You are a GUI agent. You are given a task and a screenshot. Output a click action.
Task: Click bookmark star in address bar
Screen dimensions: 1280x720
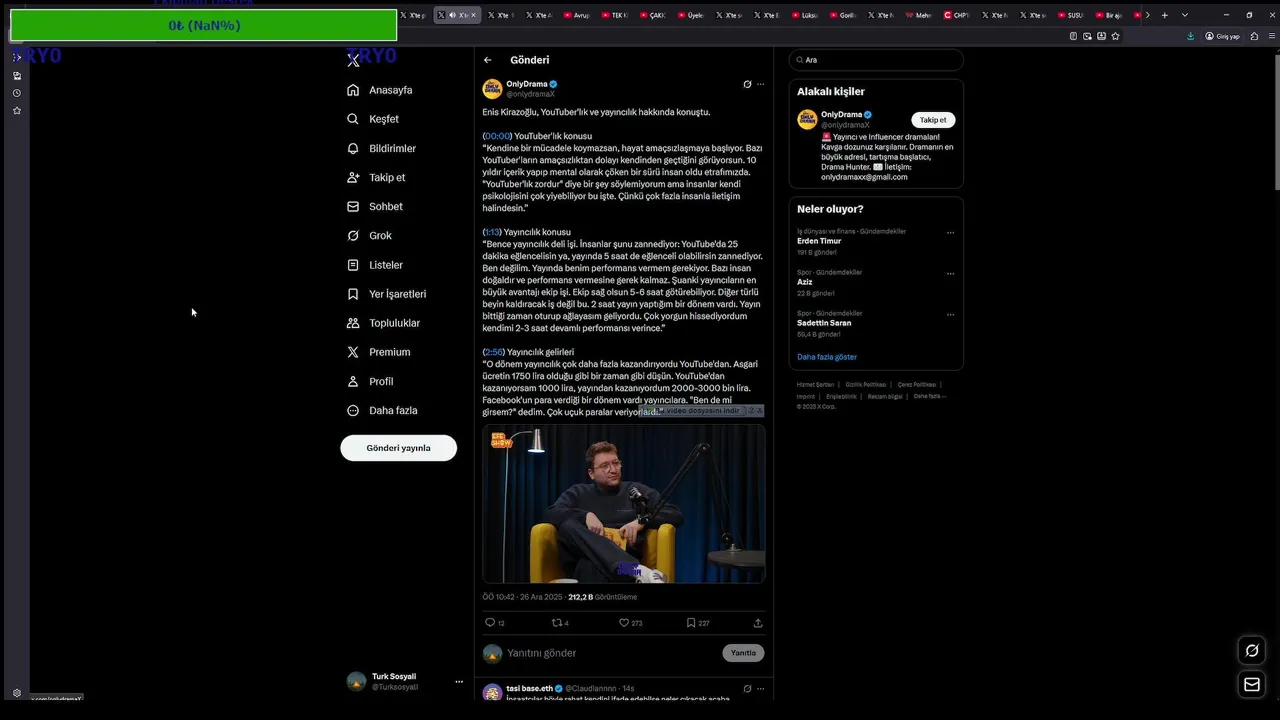tap(1115, 36)
